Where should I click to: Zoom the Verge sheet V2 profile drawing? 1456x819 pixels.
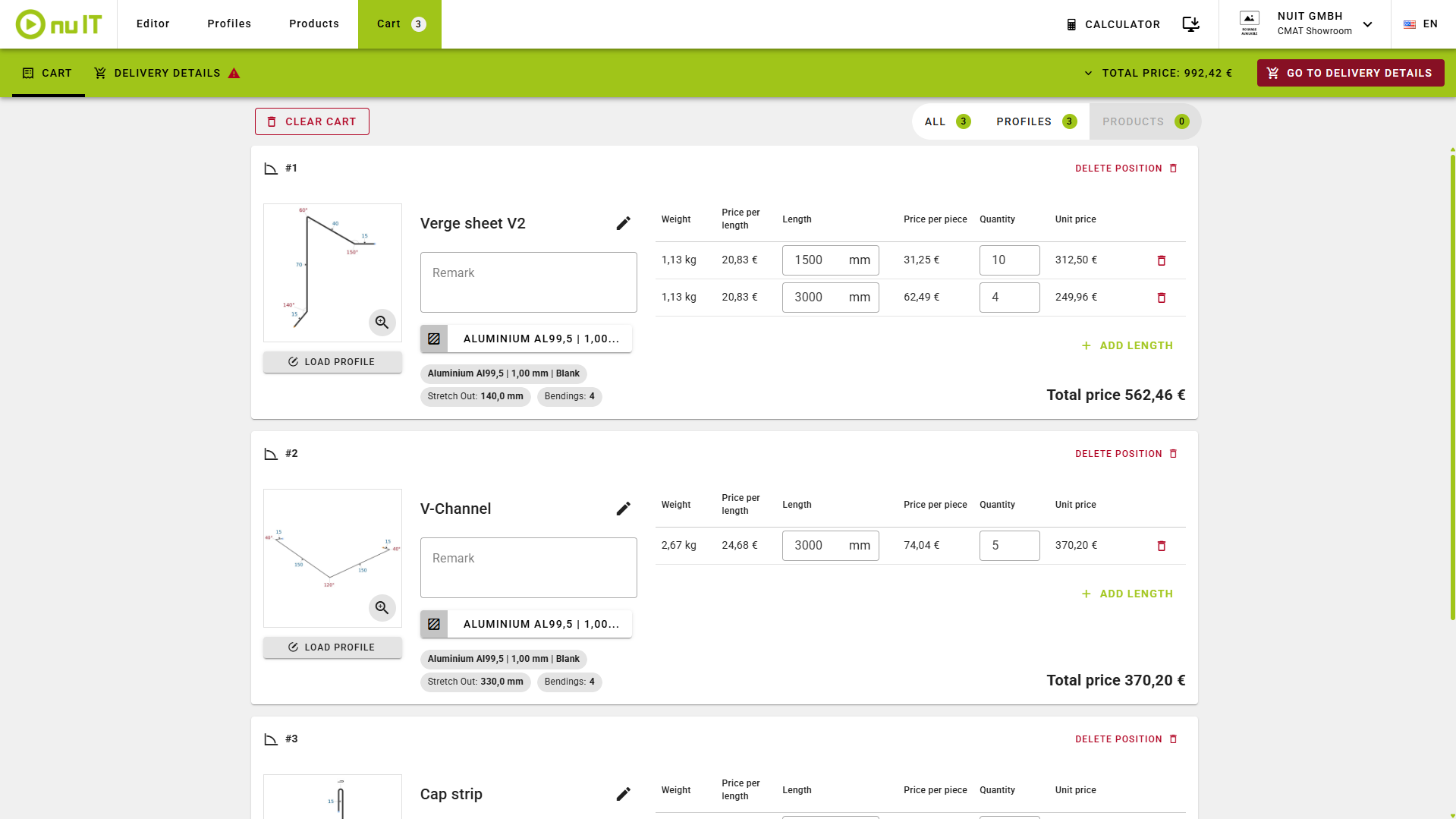(382, 323)
